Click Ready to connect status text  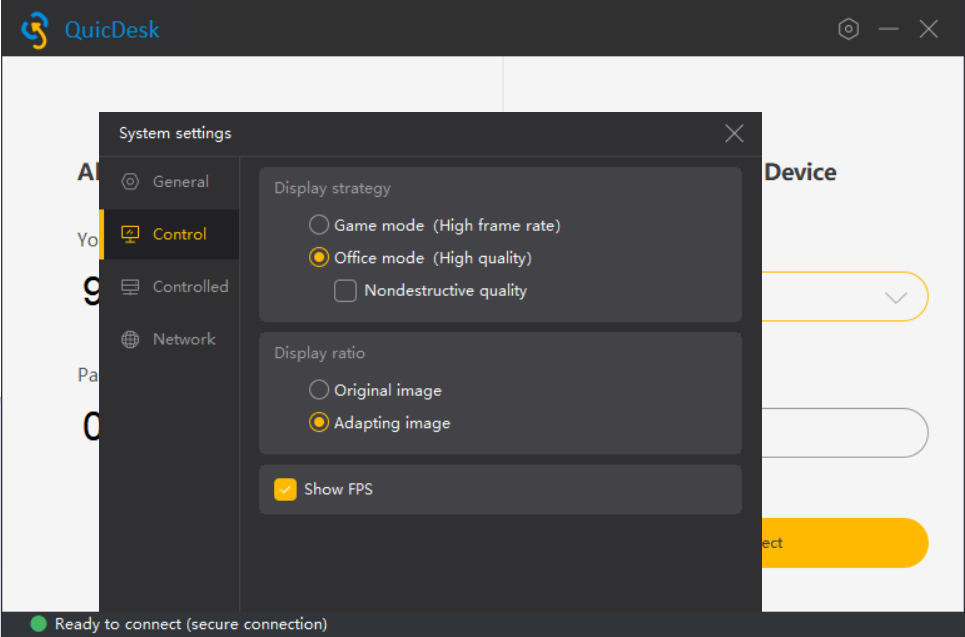pyautogui.click(x=191, y=624)
